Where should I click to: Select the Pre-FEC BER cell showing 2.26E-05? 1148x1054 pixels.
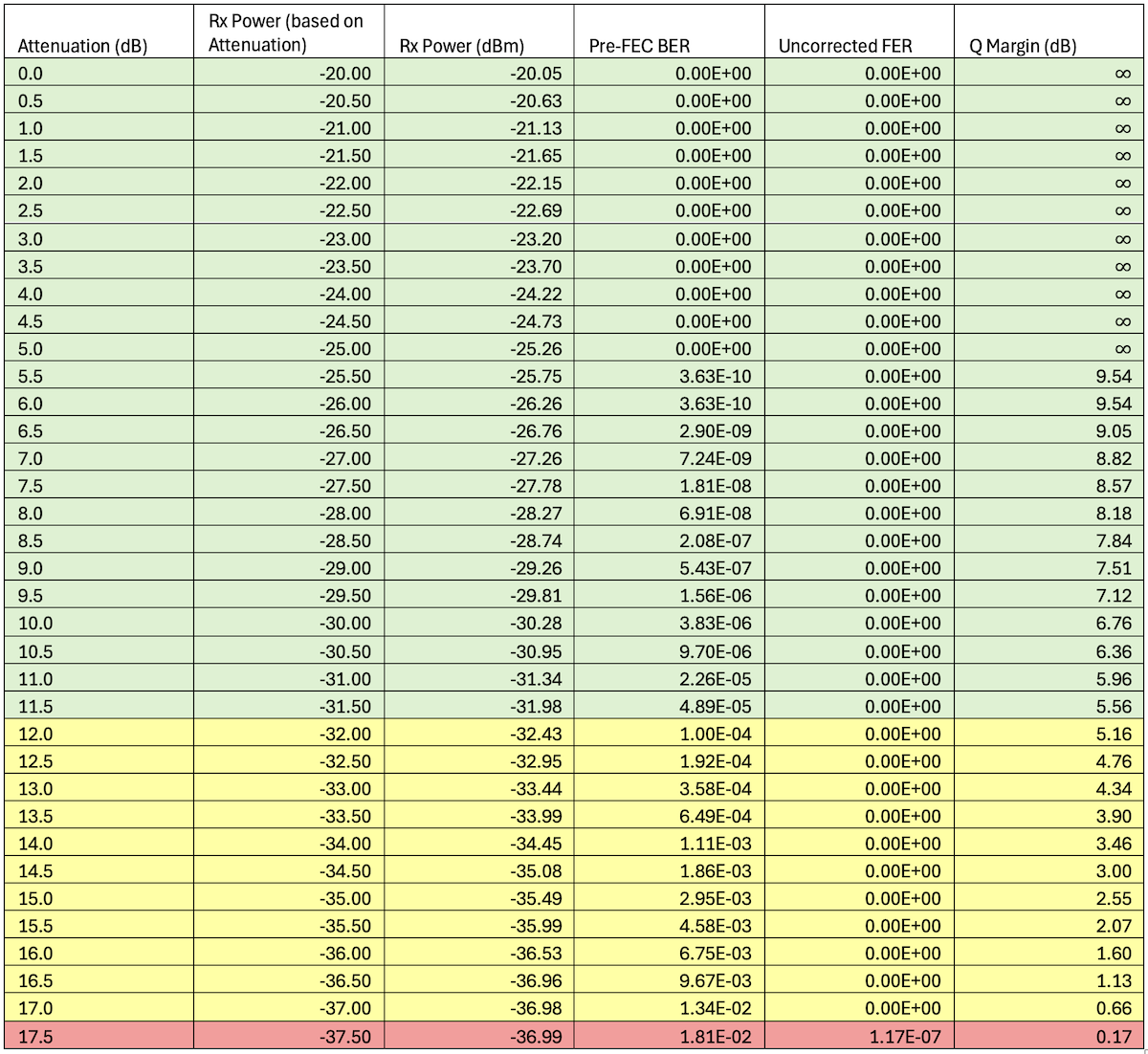670,679
